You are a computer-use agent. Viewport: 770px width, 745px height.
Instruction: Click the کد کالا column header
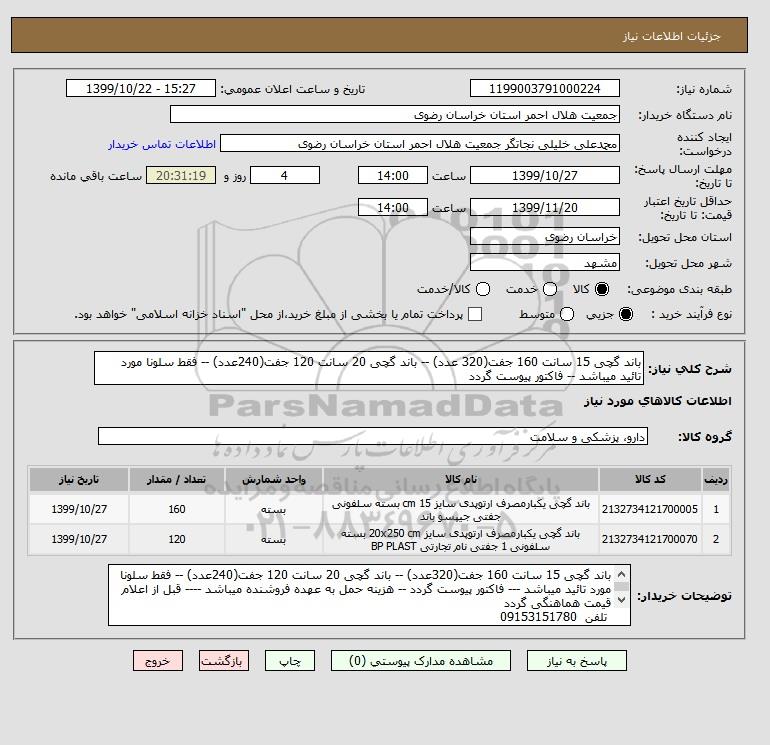click(x=650, y=479)
